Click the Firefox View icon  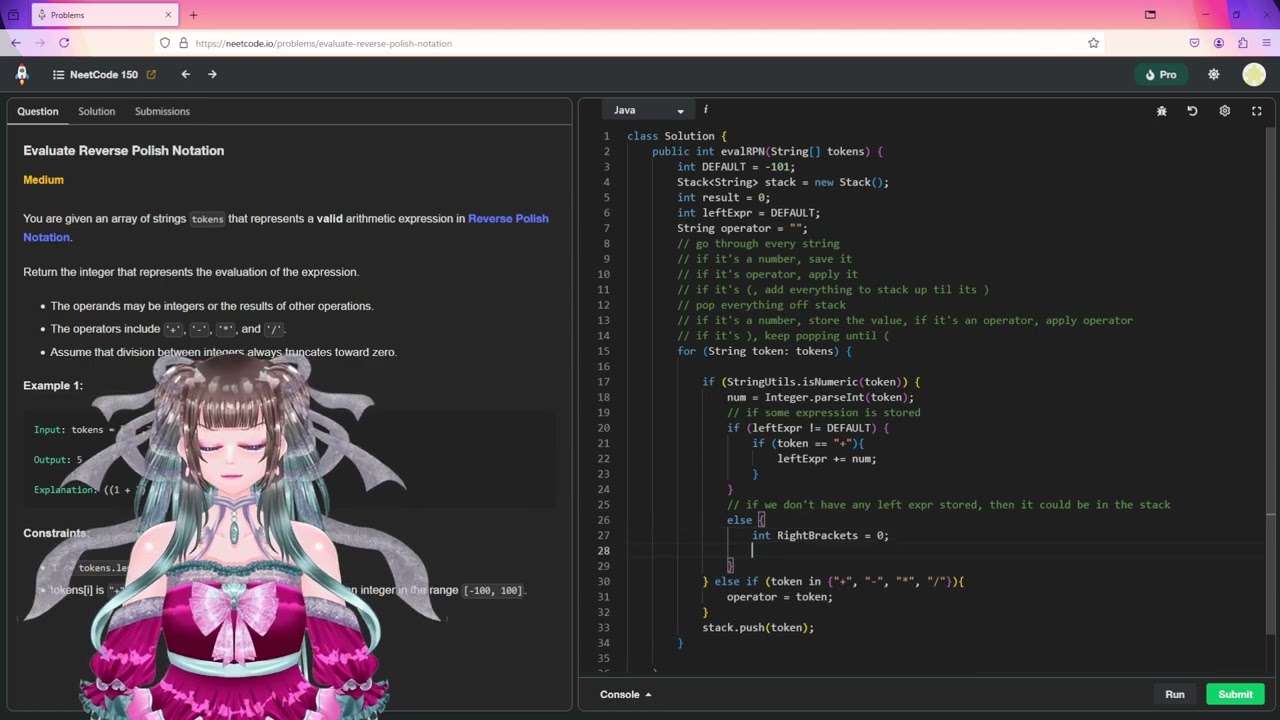tap(13, 15)
